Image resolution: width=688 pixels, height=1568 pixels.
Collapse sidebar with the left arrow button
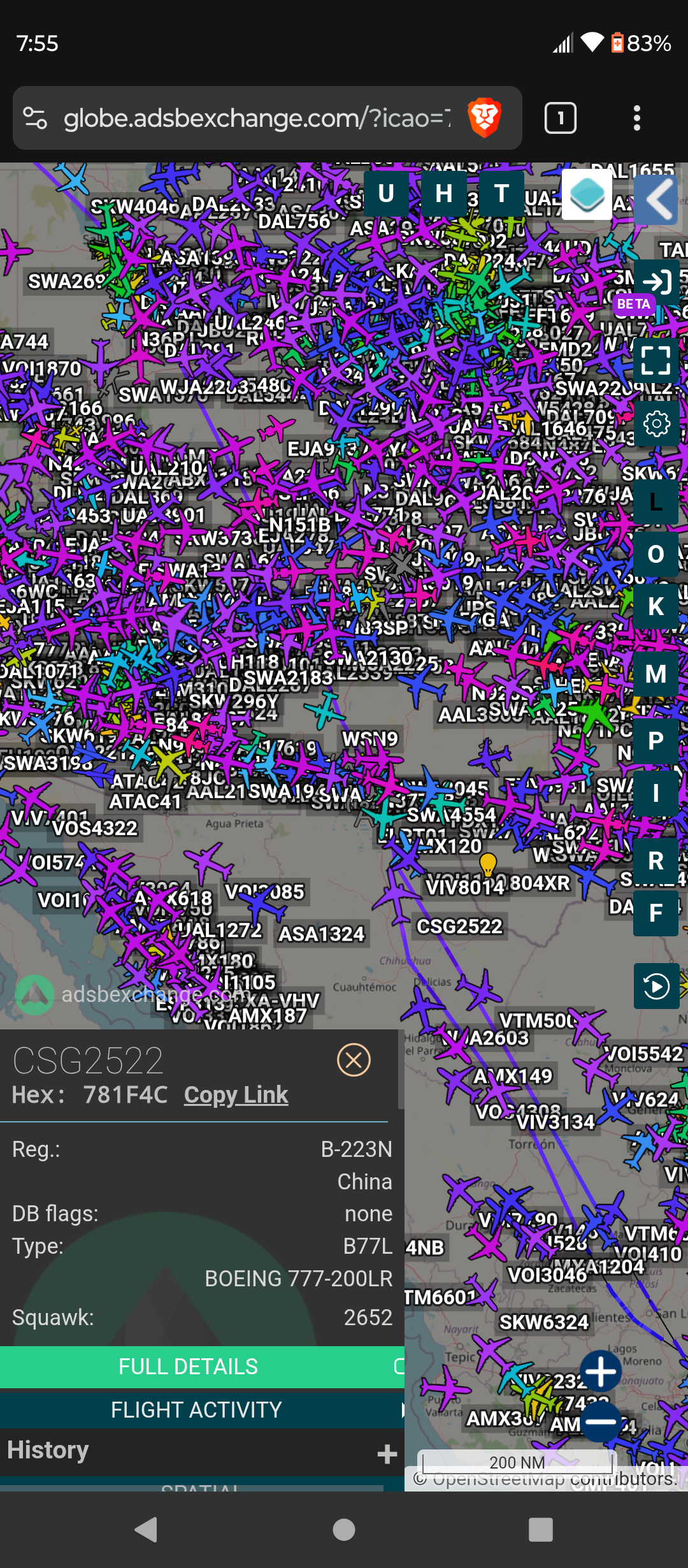[656, 200]
